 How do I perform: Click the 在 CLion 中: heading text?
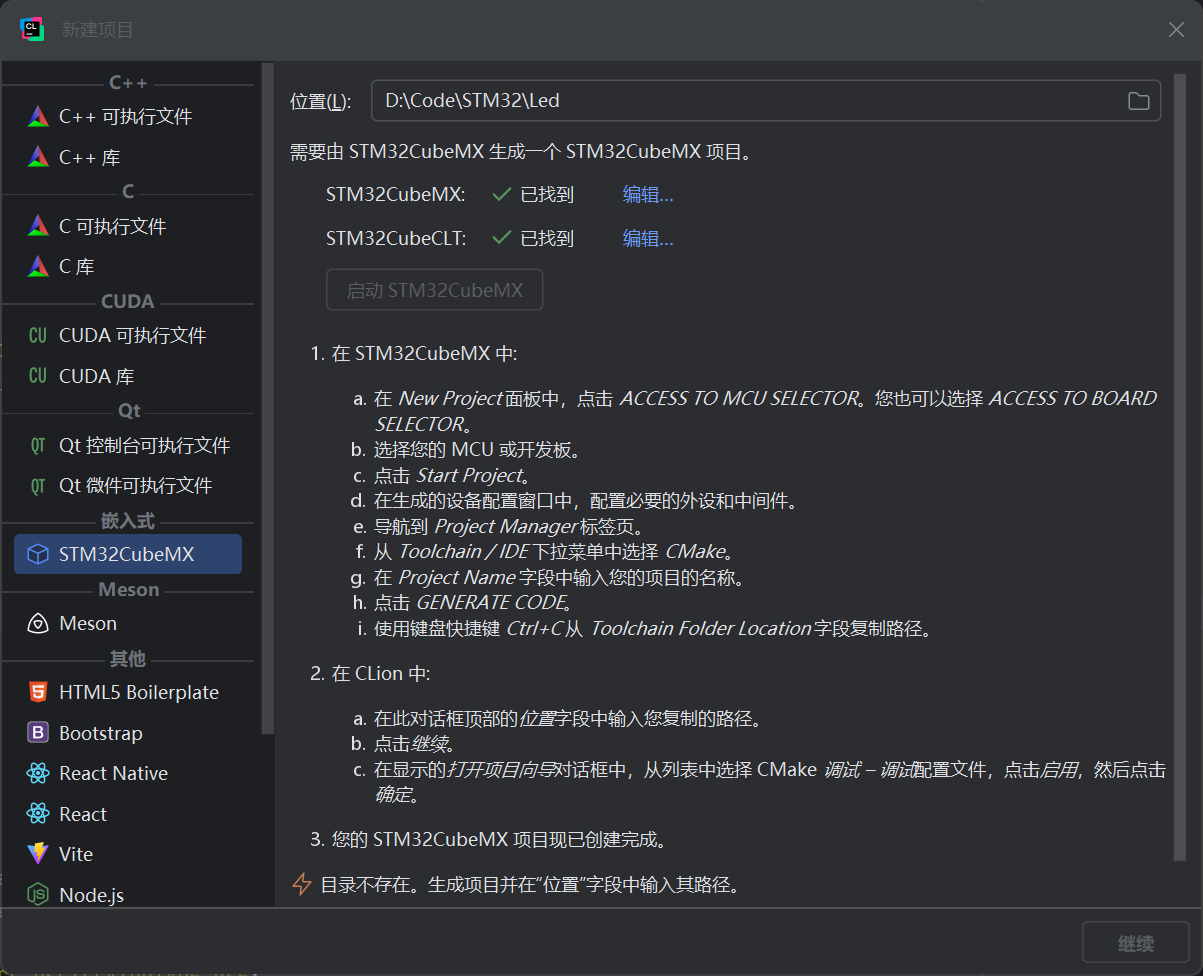(381, 673)
